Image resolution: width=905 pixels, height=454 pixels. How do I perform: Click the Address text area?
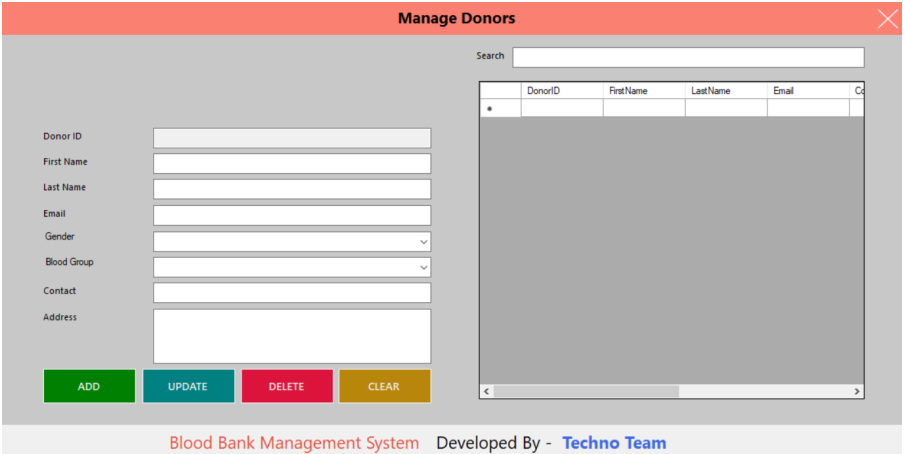(x=291, y=336)
